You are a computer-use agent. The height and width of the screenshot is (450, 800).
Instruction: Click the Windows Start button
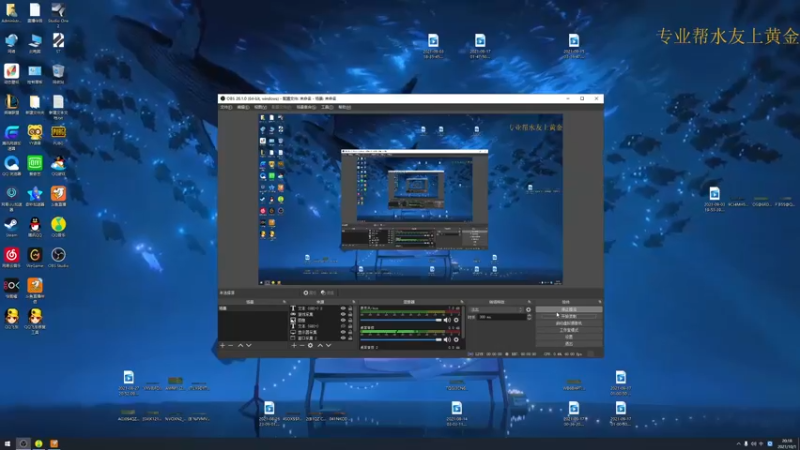click(7, 443)
